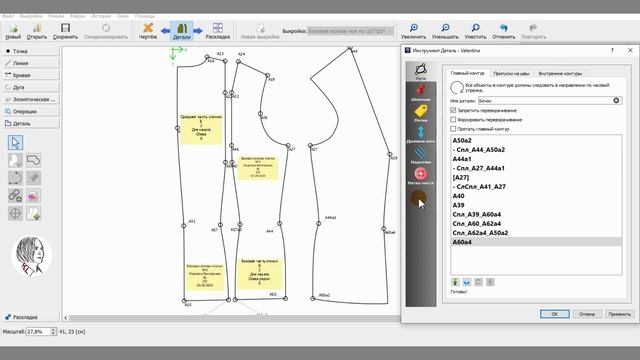This screenshot has width=640, height=360.
Task: Open the Пути section in dialog sidebar
Action: (x=421, y=71)
